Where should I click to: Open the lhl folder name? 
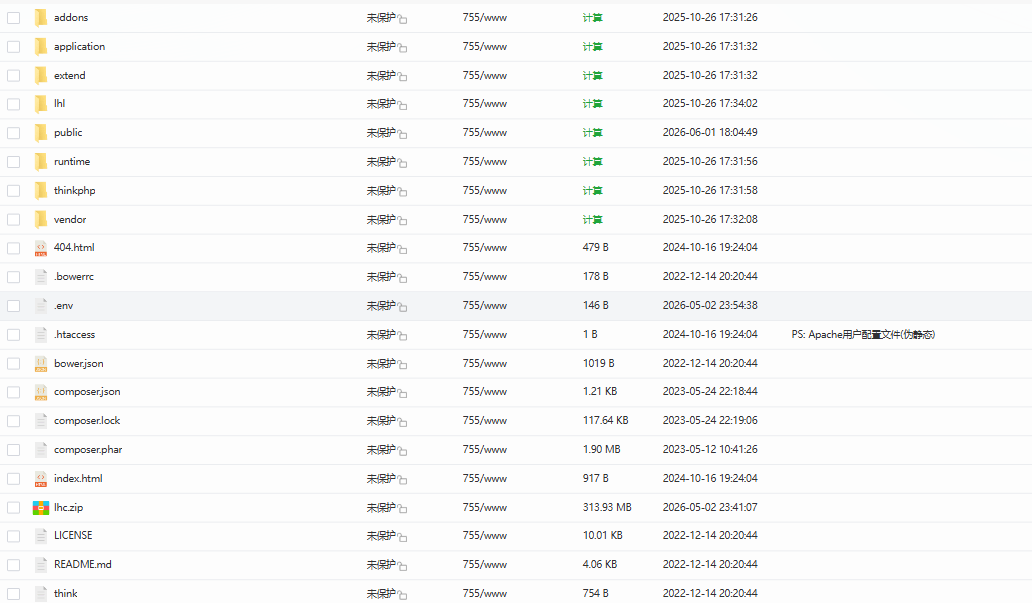(x=59, y=103)
